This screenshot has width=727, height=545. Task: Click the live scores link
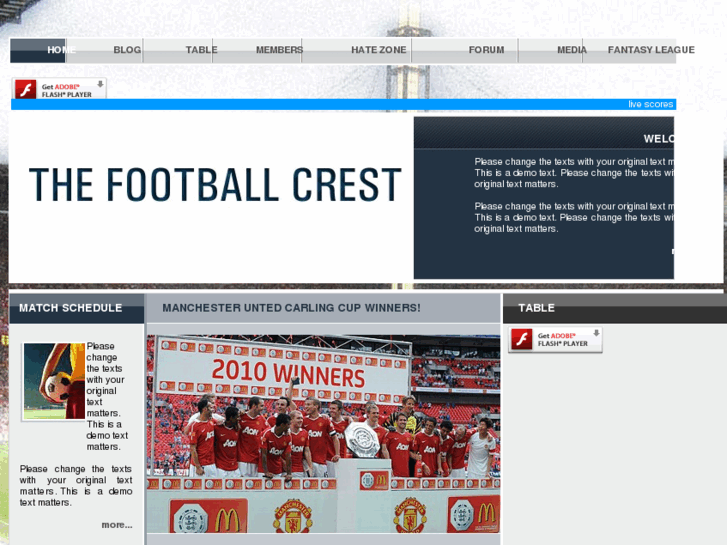650,104
